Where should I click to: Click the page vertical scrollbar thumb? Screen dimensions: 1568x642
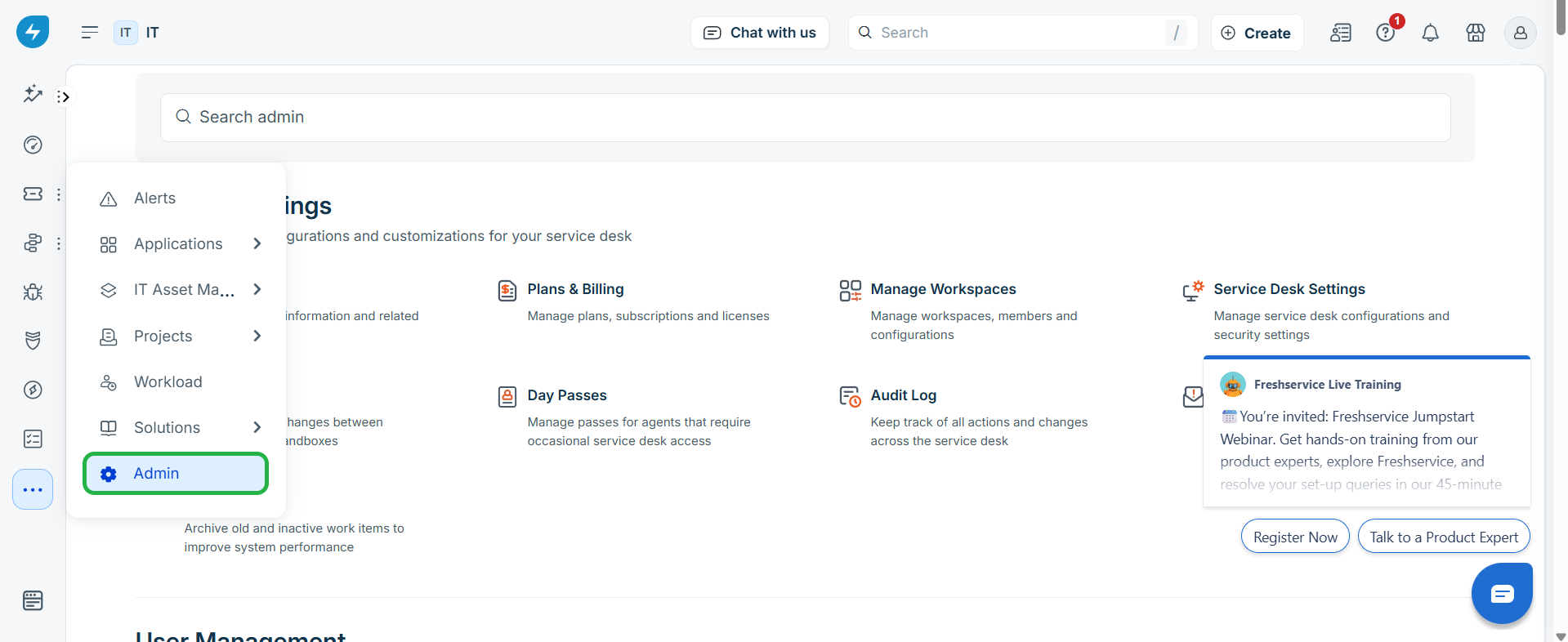pyautogui.click(x=1561, y=17)
